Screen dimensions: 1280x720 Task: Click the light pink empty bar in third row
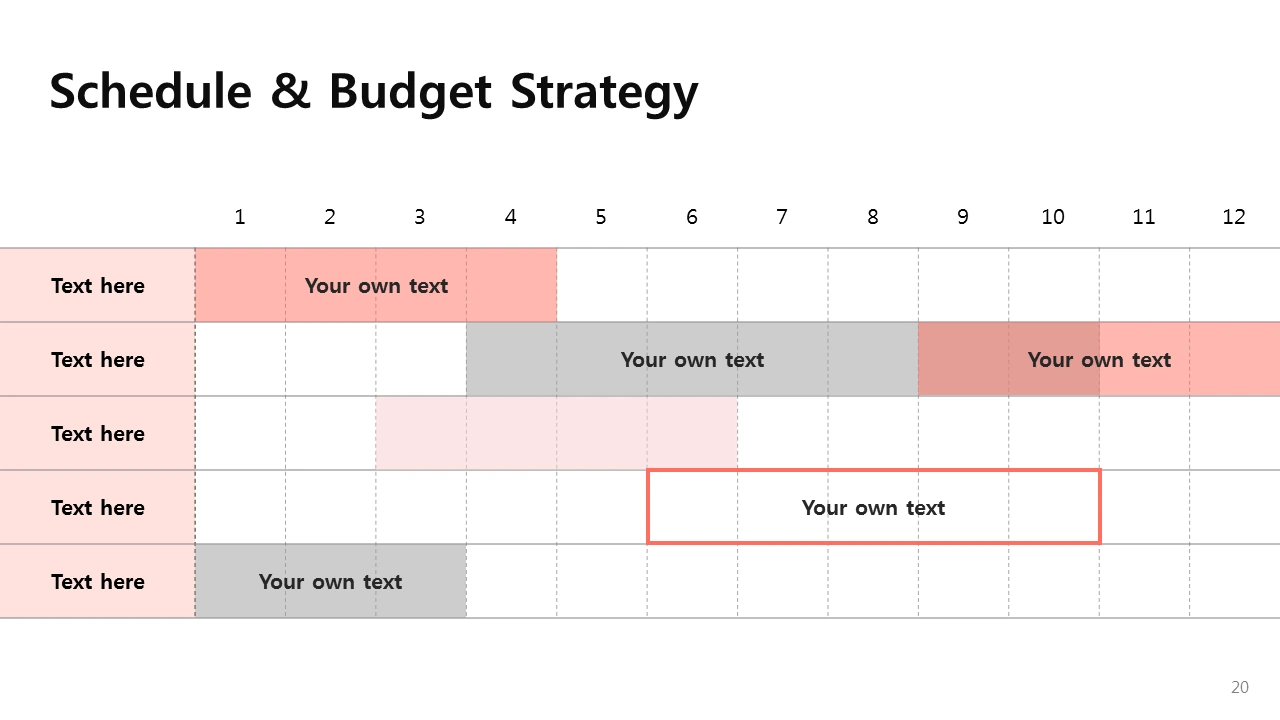click(557, 434)
